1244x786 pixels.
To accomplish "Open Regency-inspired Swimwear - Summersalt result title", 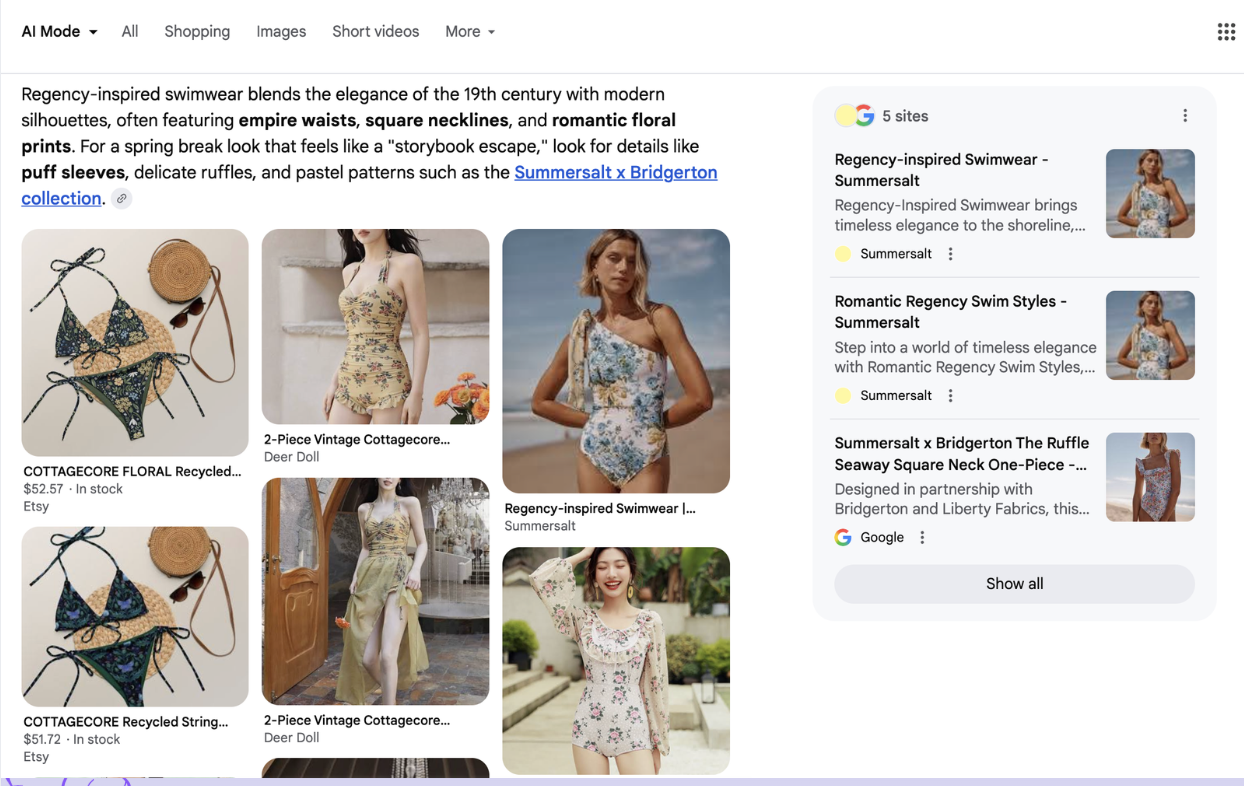I will coord(941,170).
